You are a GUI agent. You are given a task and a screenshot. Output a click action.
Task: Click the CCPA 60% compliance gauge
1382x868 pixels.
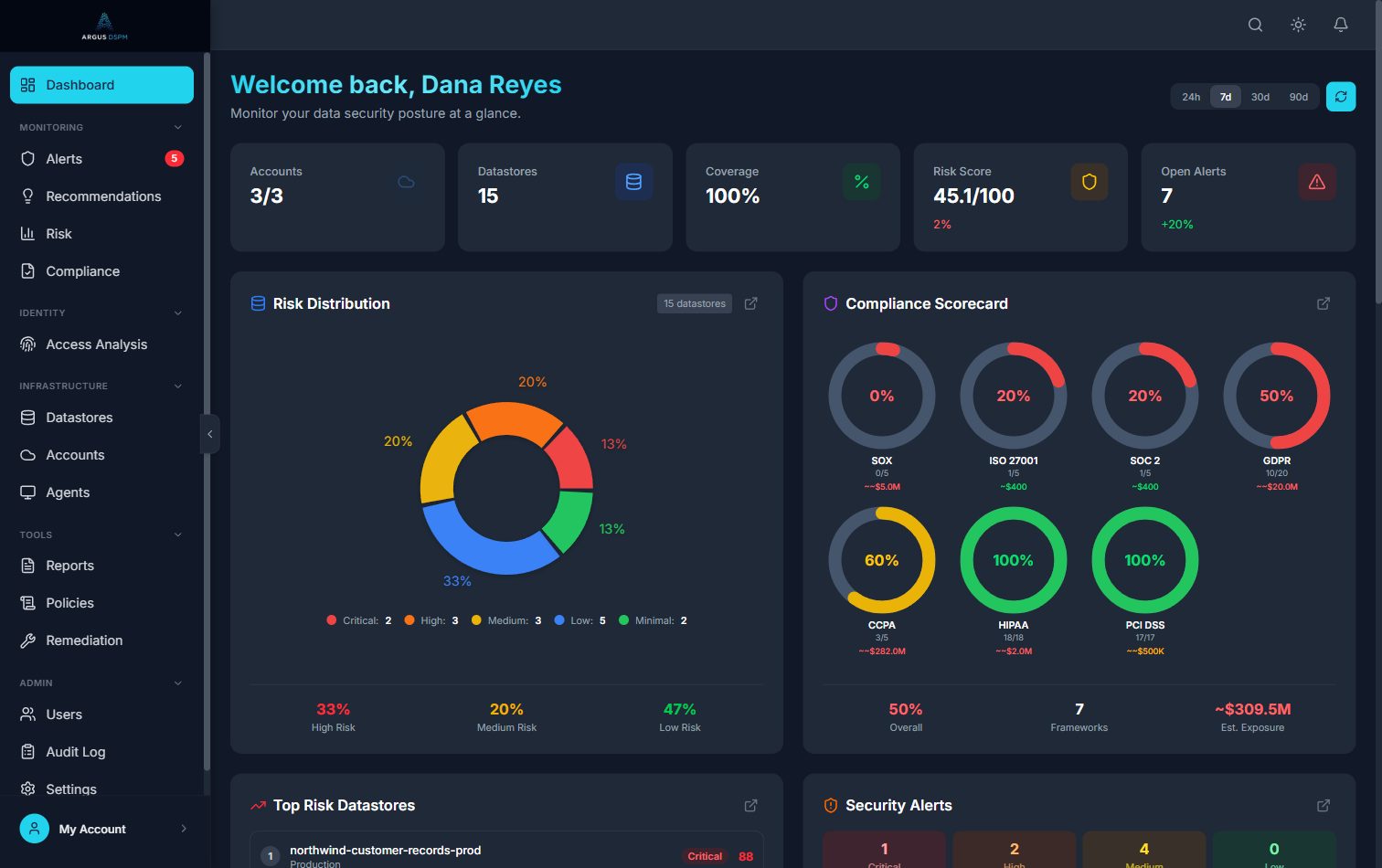click(881, 560)
